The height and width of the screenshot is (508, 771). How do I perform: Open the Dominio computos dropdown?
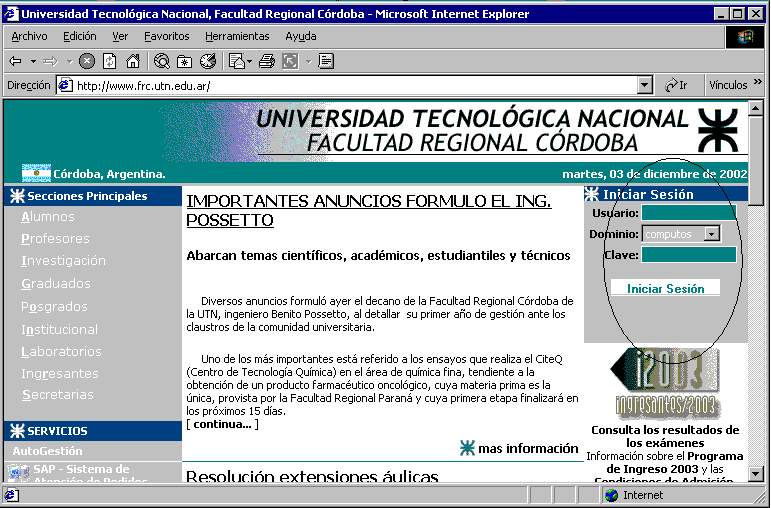[x=711, y=234]
